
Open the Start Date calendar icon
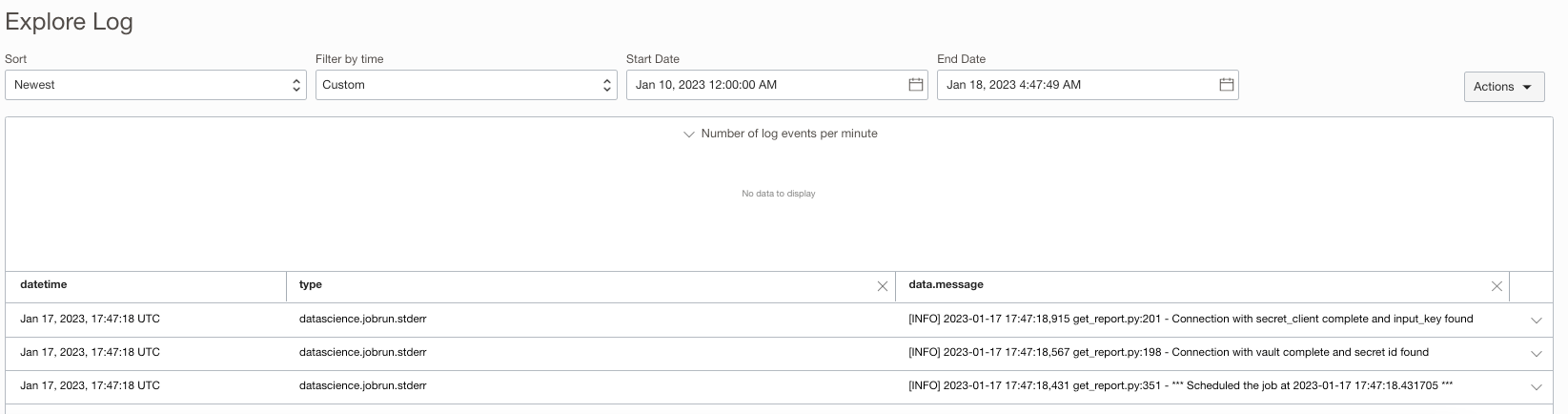915,85
